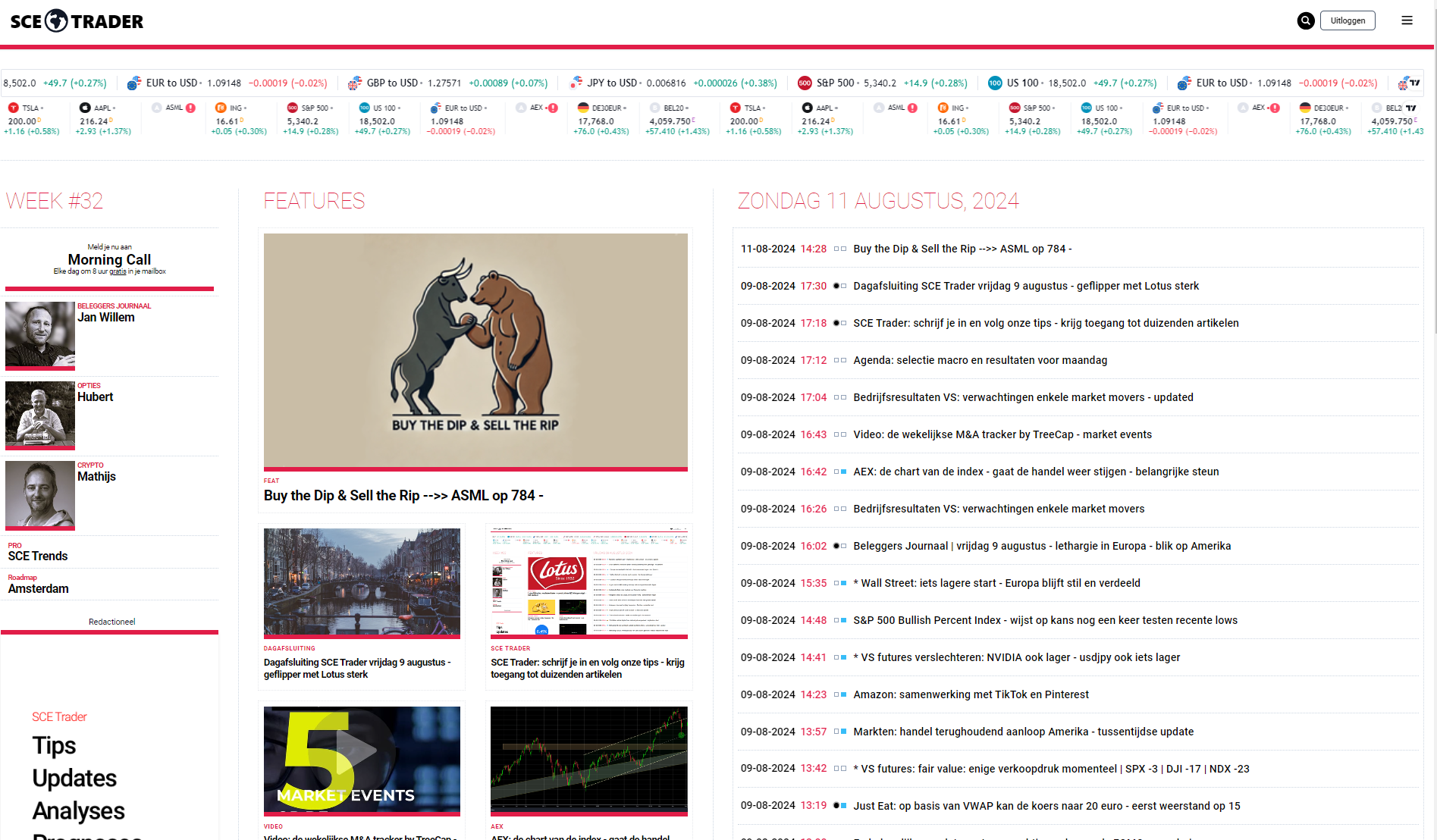Open Hubert's Opties column photo
This screenshot has width=1437, height=840.
tap(40, 415)
